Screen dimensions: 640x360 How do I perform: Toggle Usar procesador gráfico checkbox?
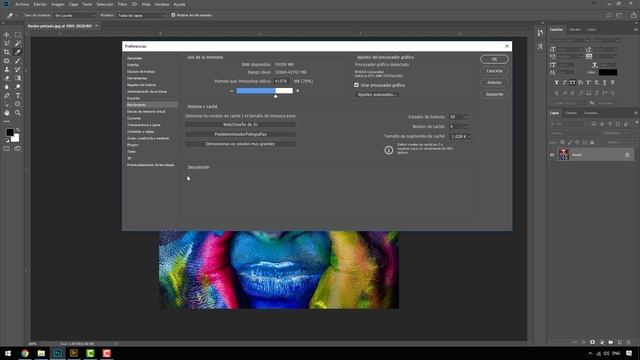(356, 85)
